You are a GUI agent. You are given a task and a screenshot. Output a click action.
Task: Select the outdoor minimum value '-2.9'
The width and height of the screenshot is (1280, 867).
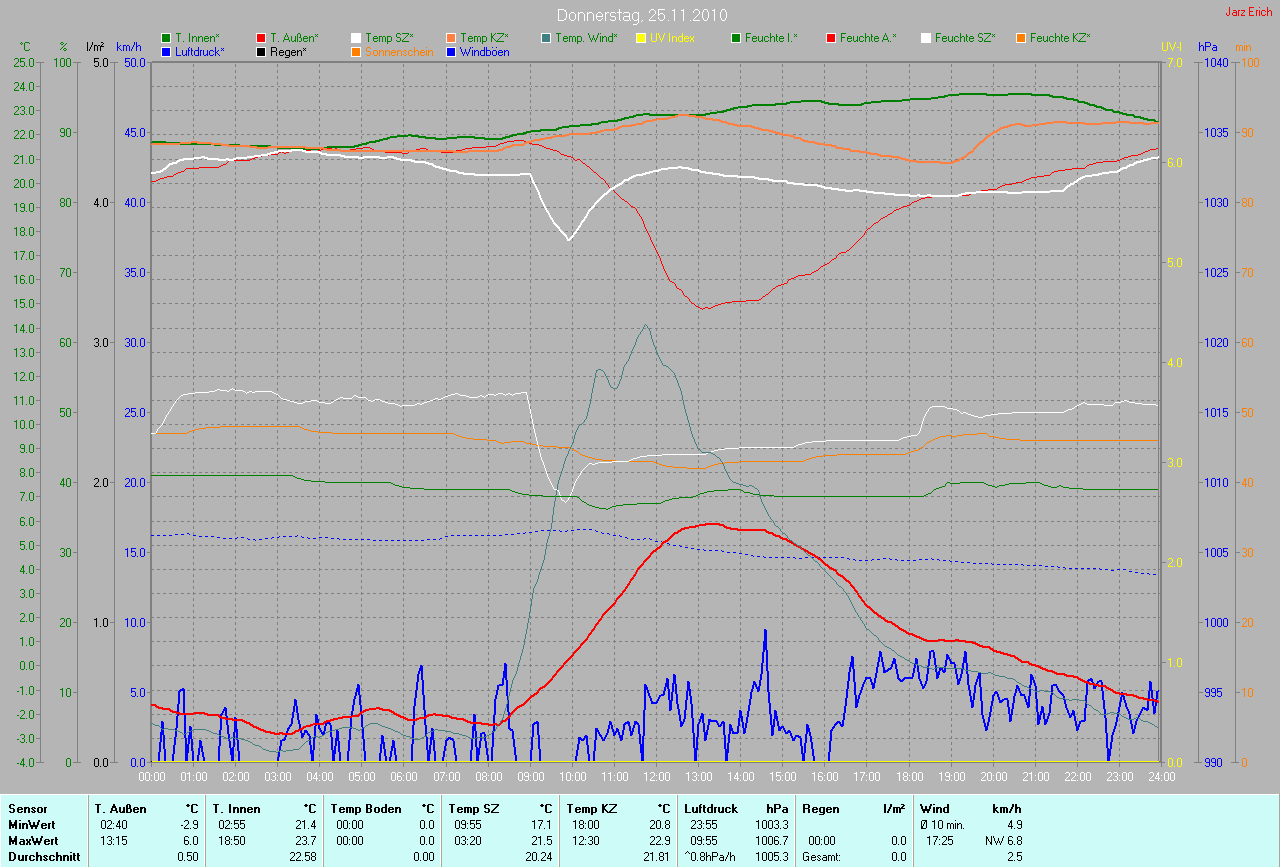pyautogui.click(x=189, y=825)
